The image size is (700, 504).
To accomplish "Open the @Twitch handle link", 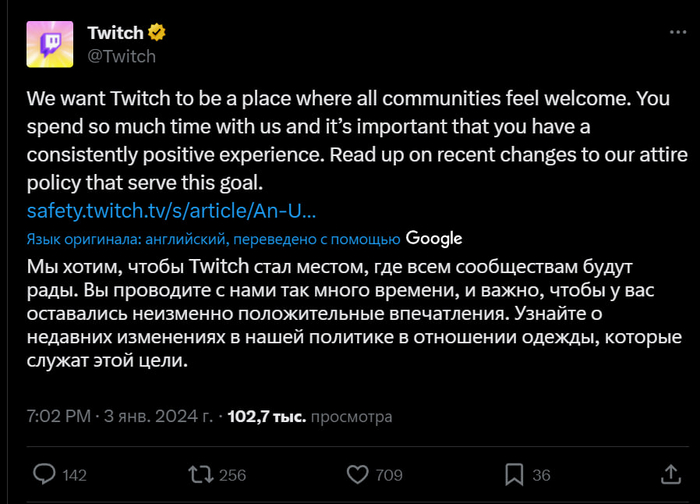I will coord(122,56).
